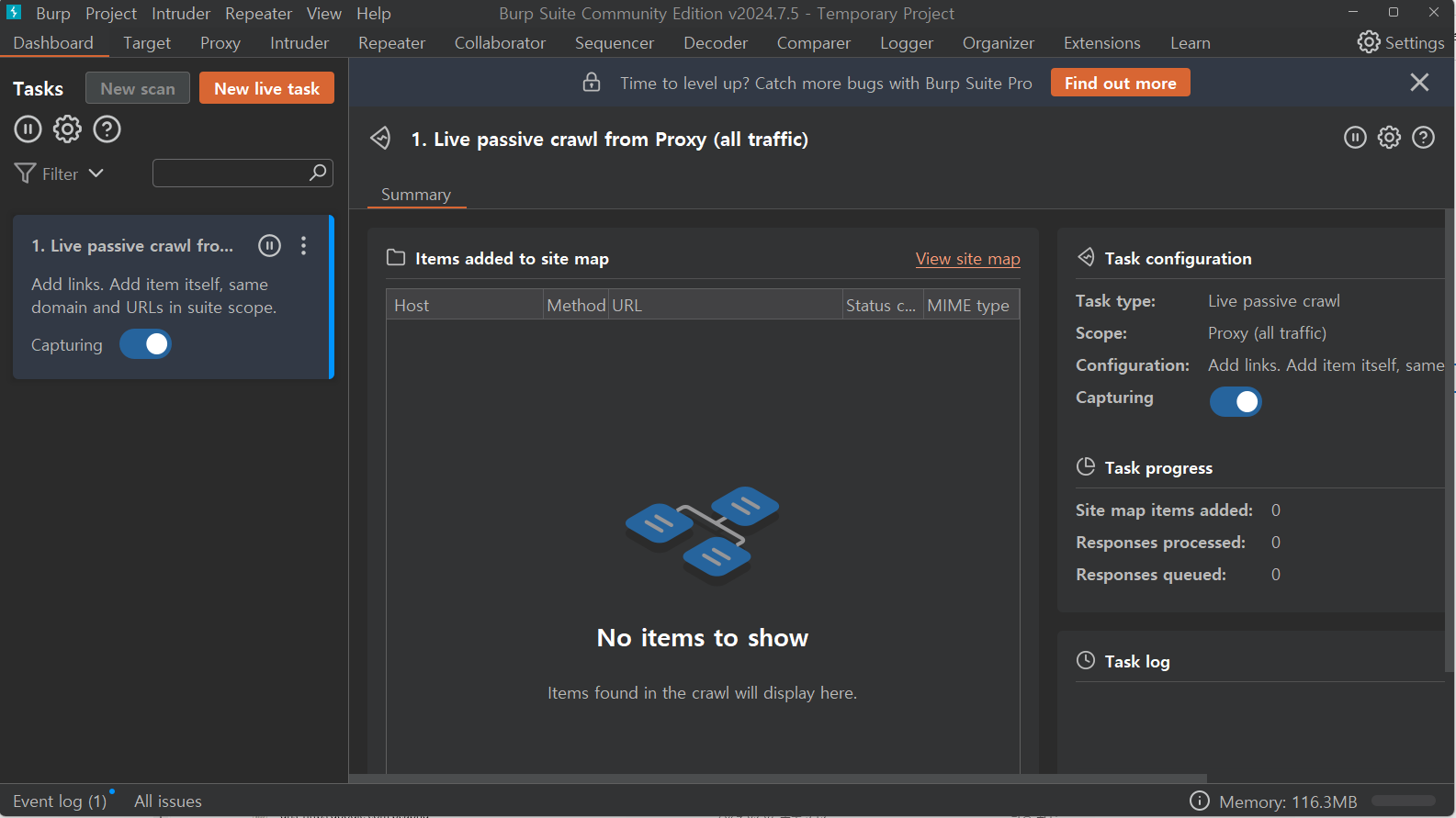Open the Event log

(x=60, y=801)
